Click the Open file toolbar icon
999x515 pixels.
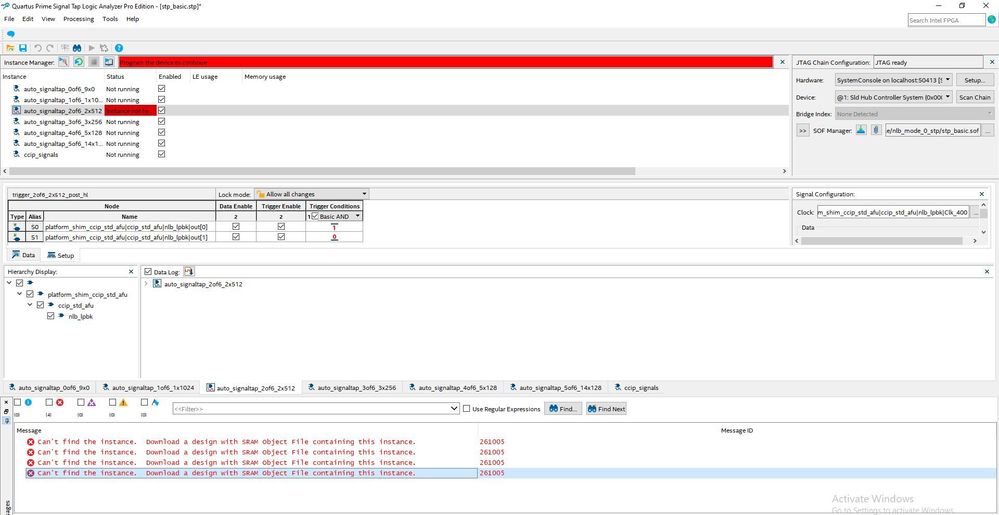10,48
